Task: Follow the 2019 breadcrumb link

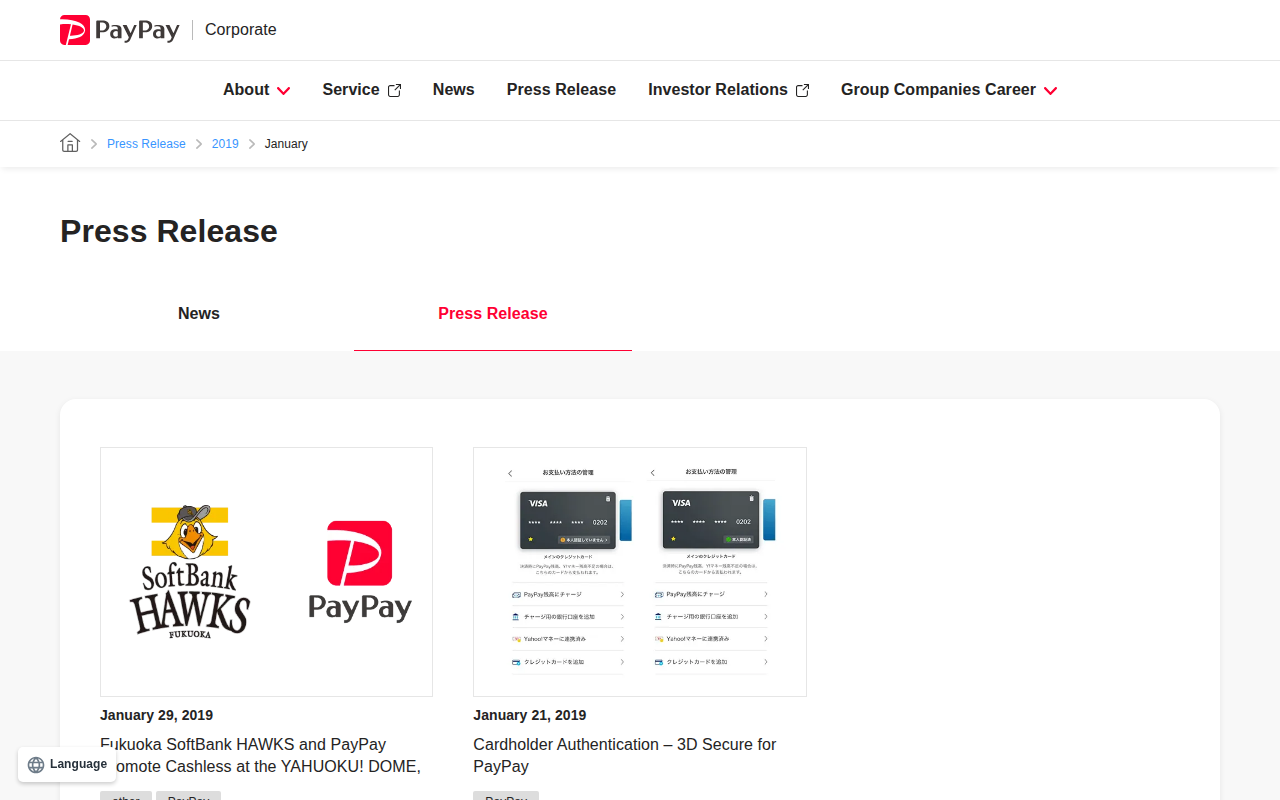Action: (225, 144)
